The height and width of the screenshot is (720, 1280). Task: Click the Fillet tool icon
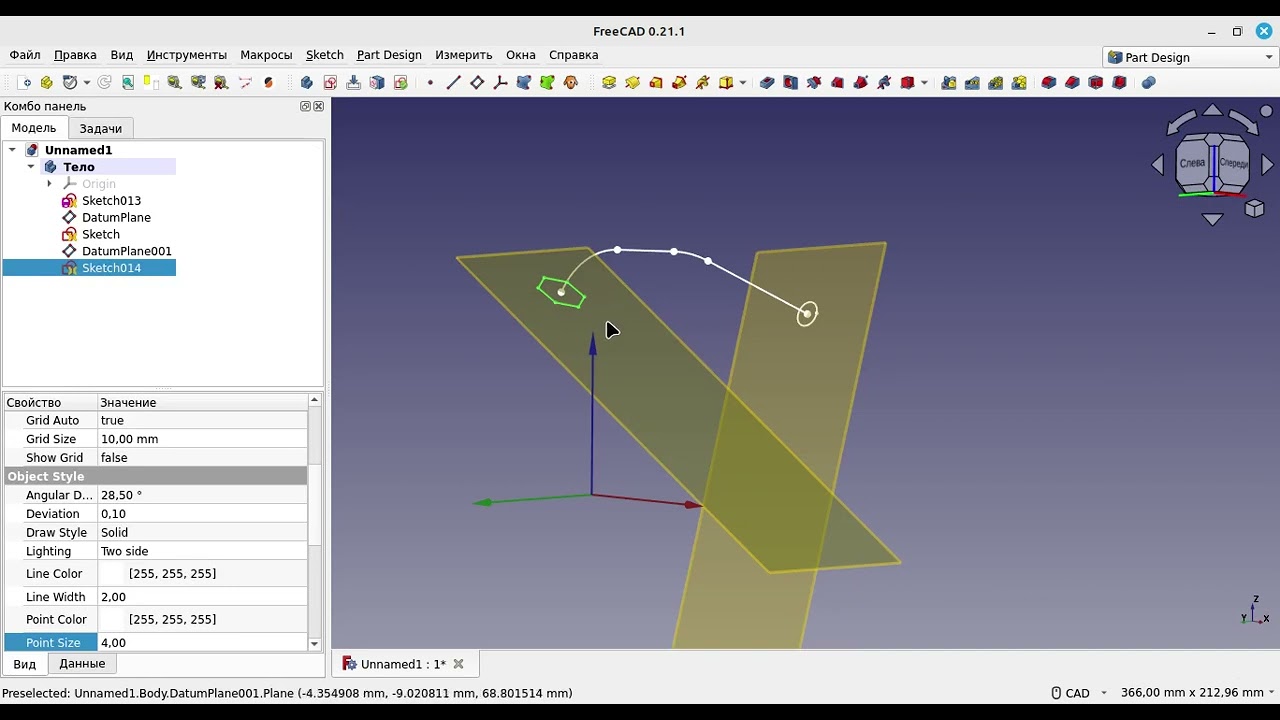pyautogui.click(x=1048, y=83)
